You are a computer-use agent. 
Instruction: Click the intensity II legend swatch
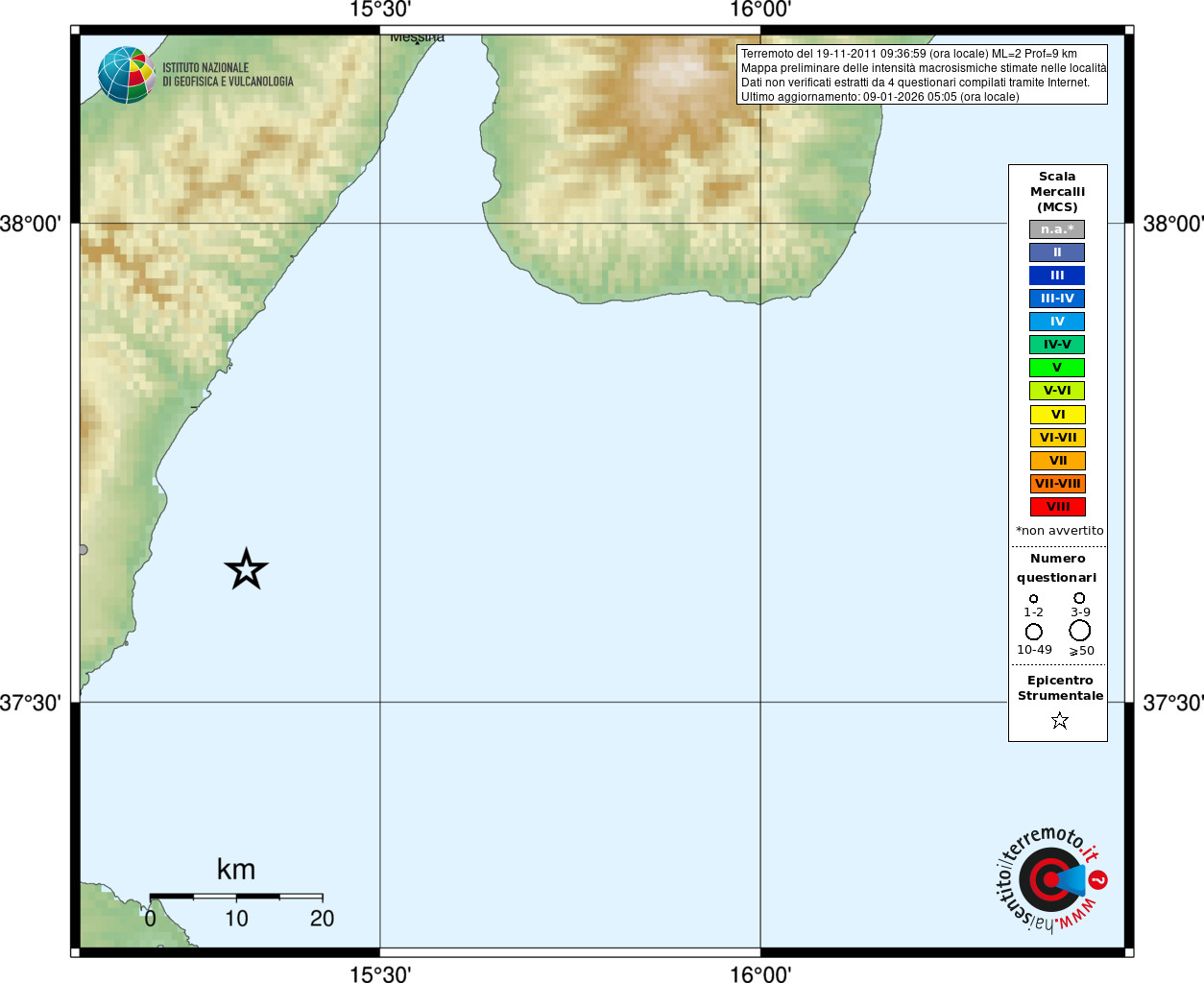1057,252
